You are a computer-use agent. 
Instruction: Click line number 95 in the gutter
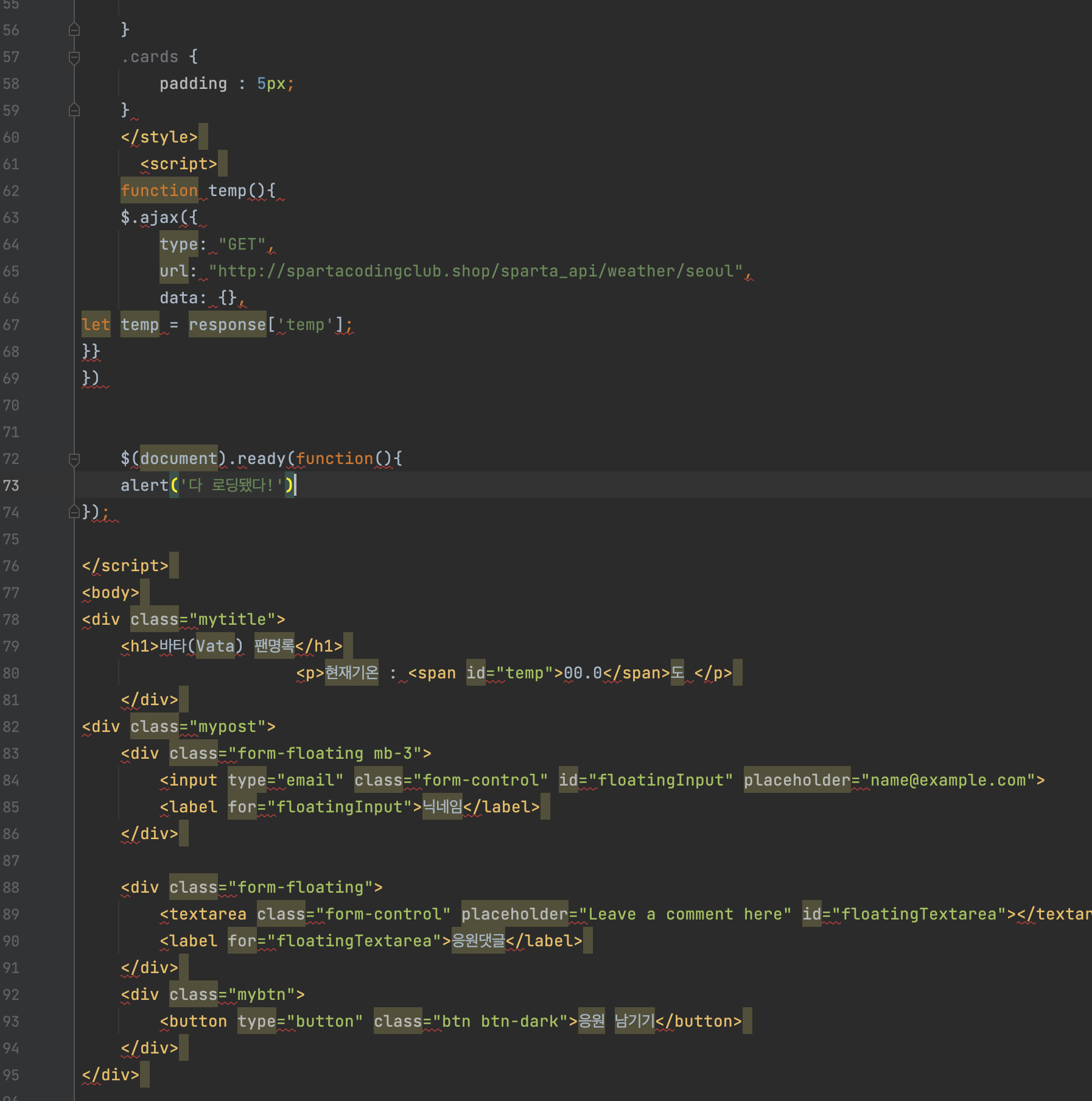[x=11, y=1075]
